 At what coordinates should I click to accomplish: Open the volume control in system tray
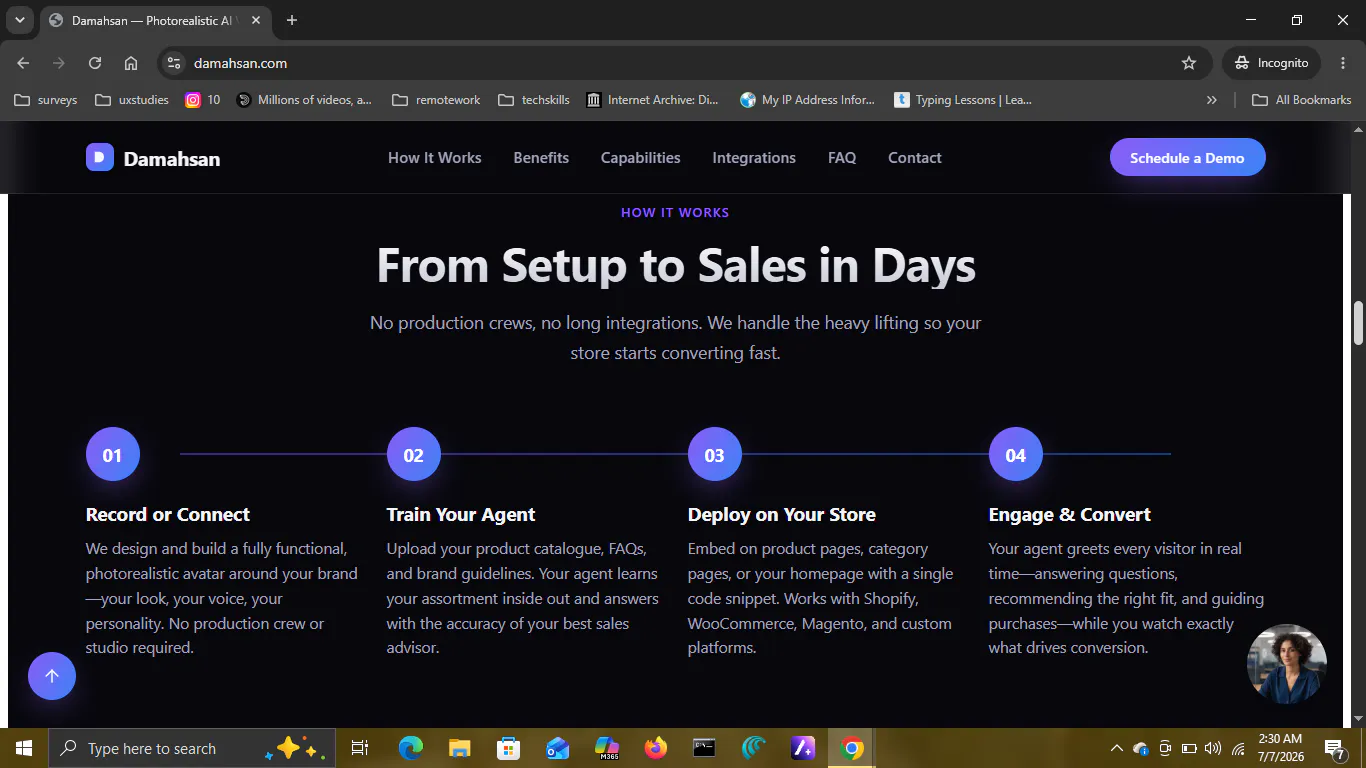[x=1213, y=748]
